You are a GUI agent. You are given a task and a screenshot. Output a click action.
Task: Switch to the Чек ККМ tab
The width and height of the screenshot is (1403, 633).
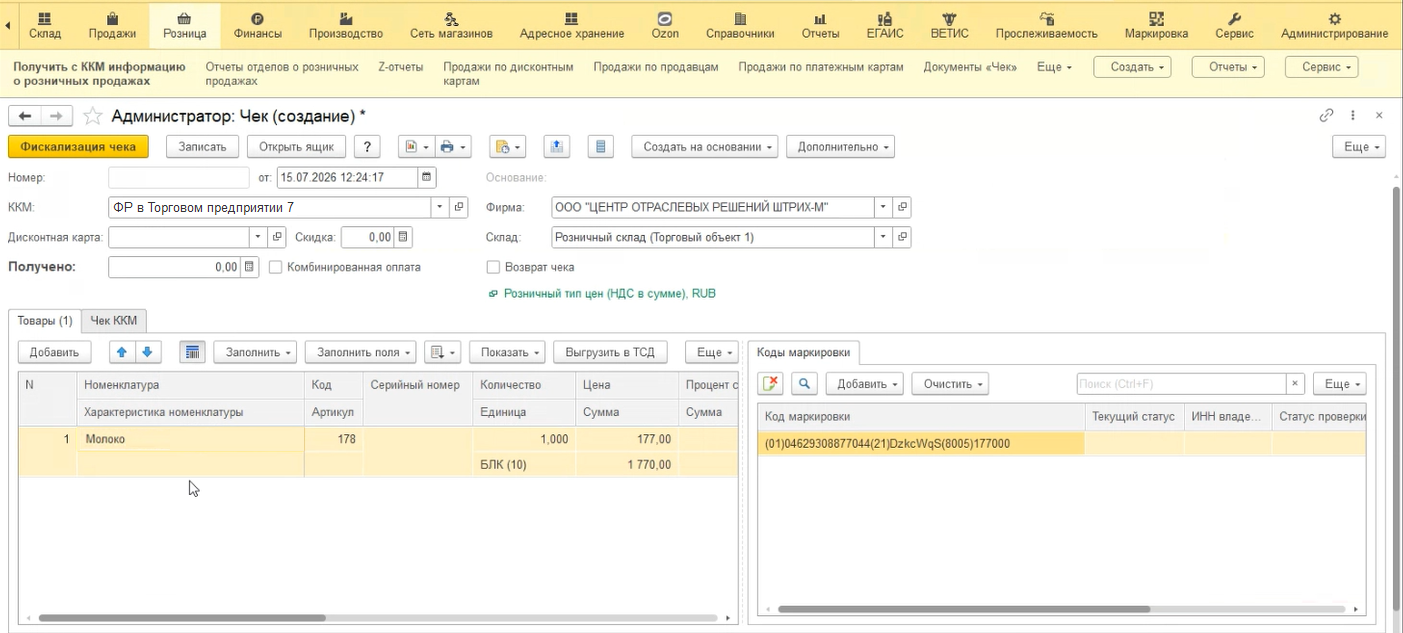click(x=114, y=320)
